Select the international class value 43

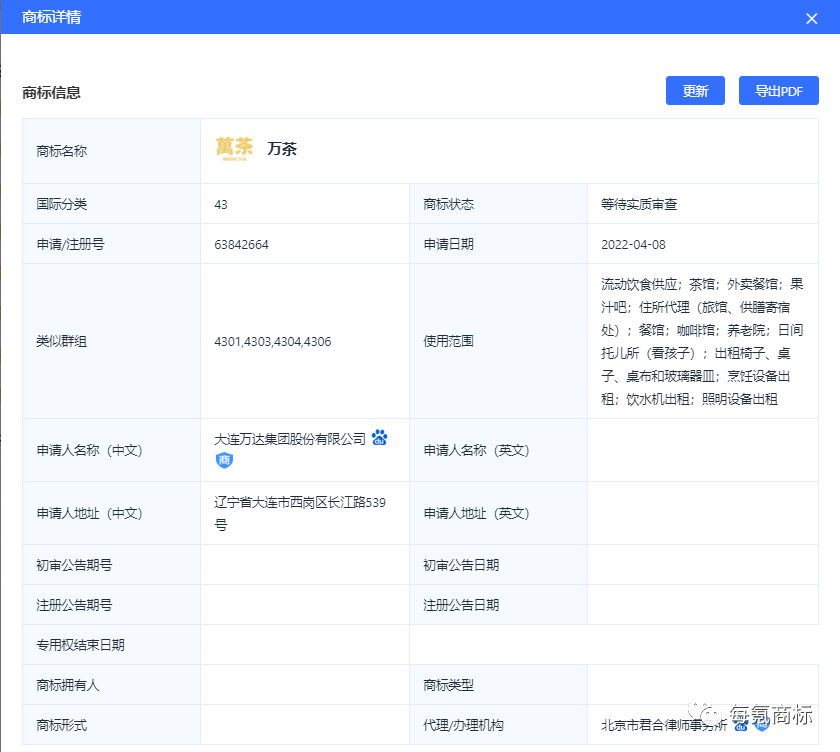tap(221, 205)
